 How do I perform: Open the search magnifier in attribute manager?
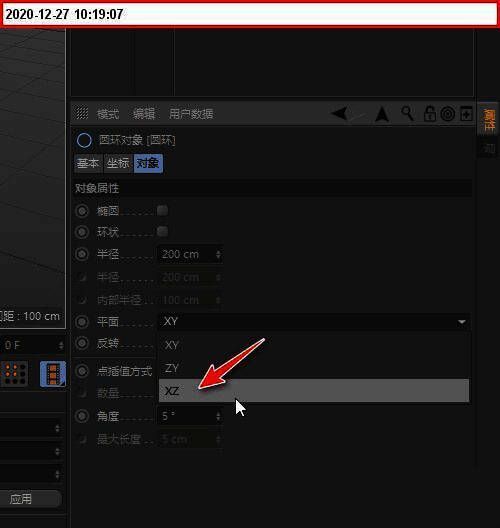[x=407, y=113]
